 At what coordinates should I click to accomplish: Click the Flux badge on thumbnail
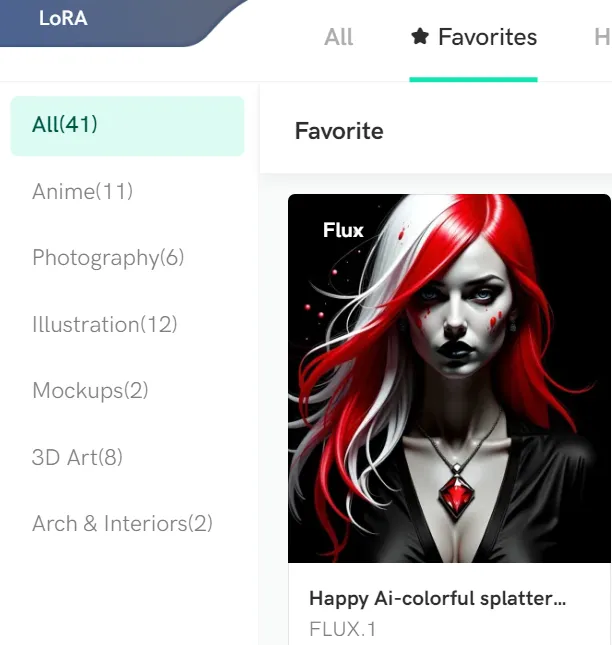[343, 230]
